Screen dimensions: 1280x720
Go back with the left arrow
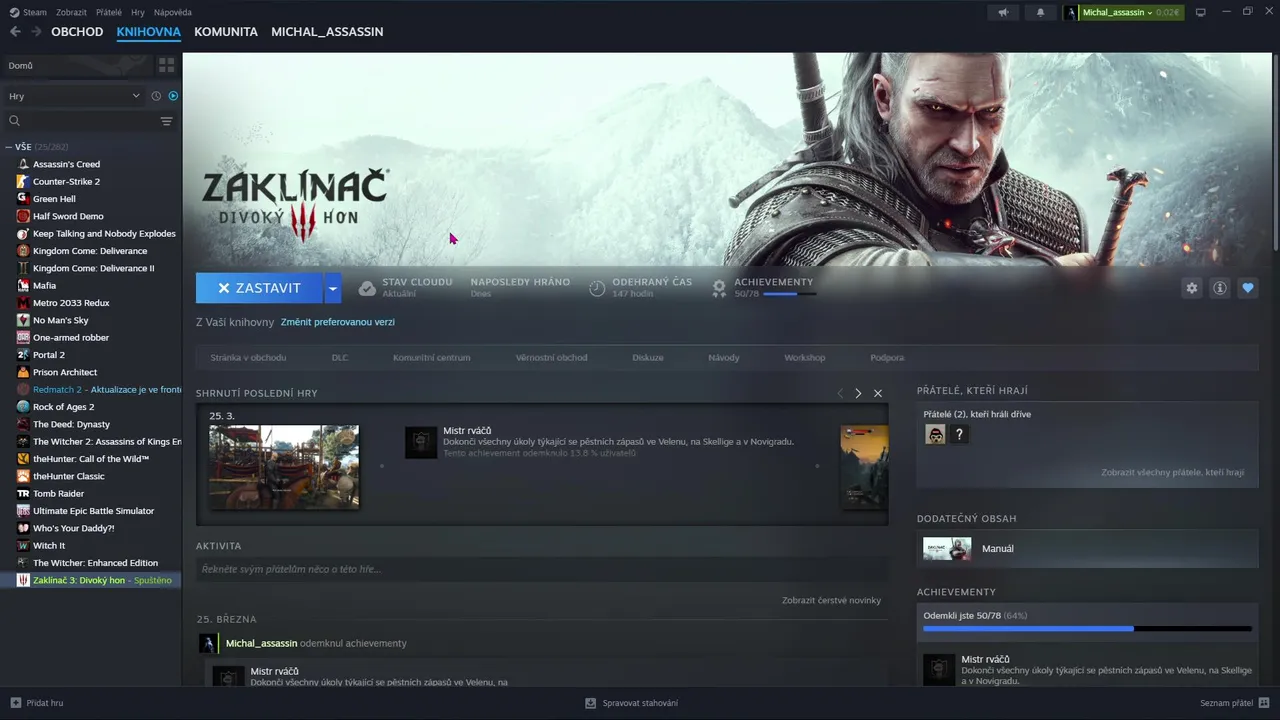pyautogui.click(x=15, y=32)
